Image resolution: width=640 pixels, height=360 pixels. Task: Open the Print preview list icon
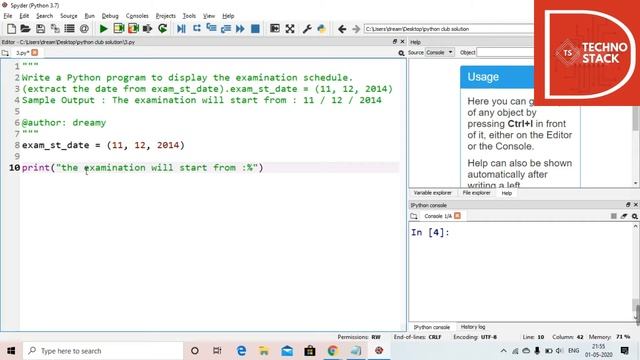click(69, 29)
